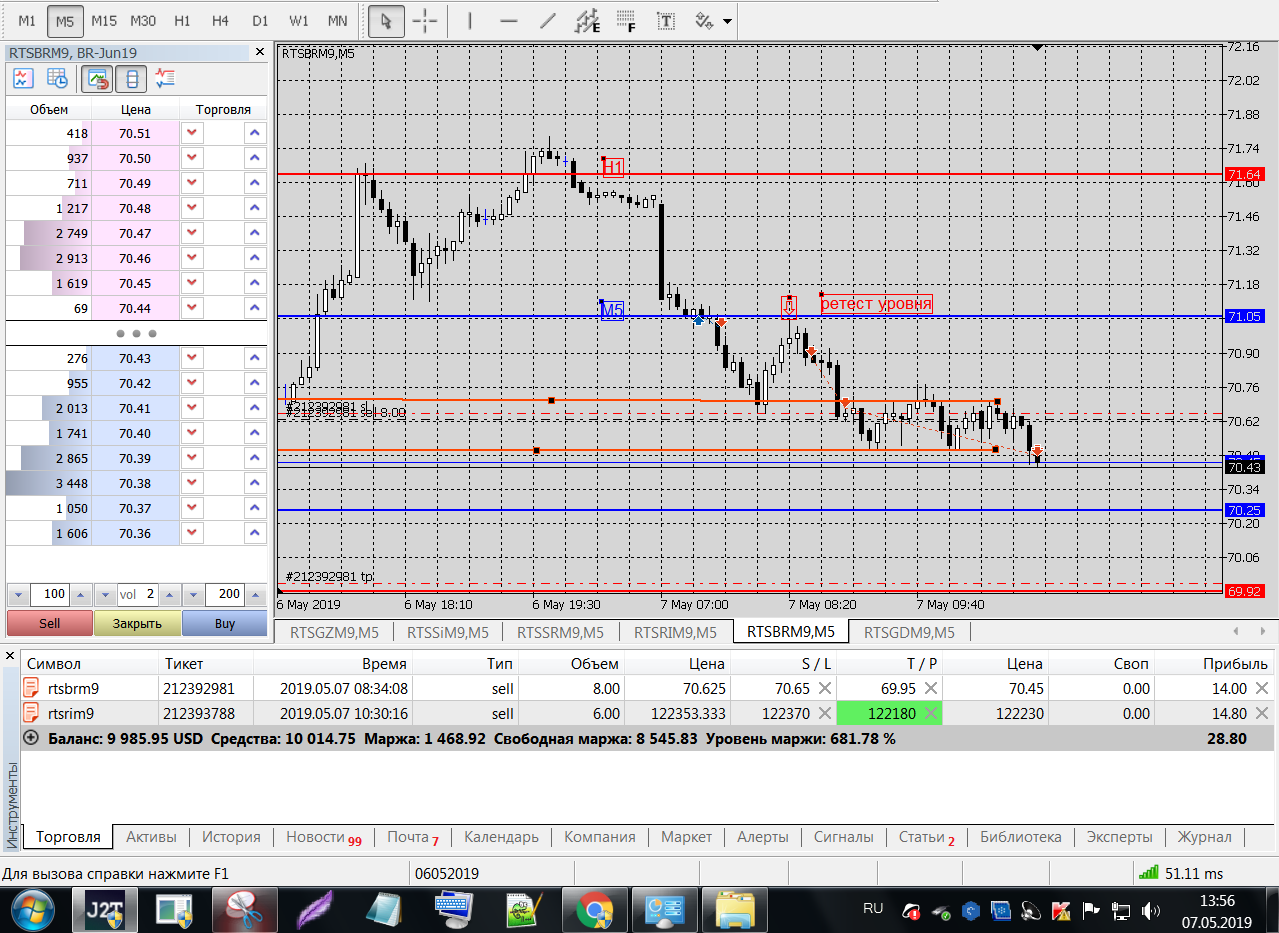The height and width of the screenshot is (933, 1279).
Task: Toggle the standard cursor mode
Action: 386,20
